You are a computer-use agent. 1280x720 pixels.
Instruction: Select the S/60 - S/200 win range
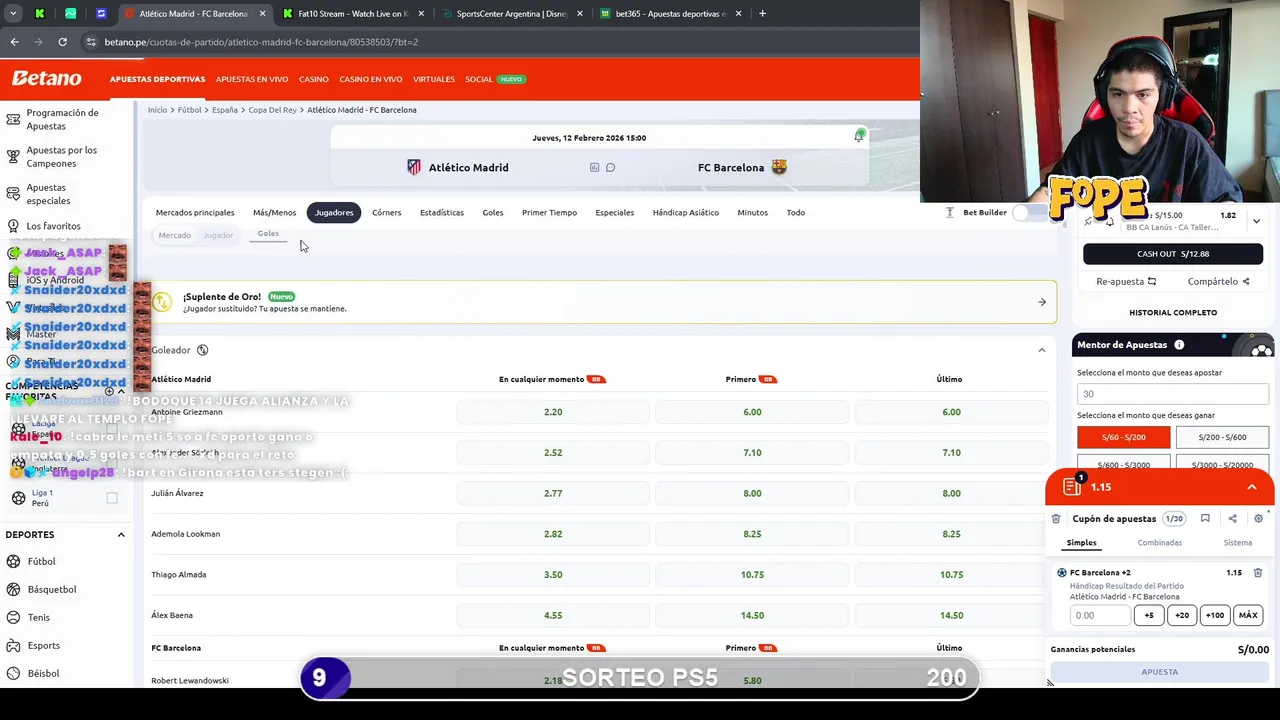[x=1123, y=437]
